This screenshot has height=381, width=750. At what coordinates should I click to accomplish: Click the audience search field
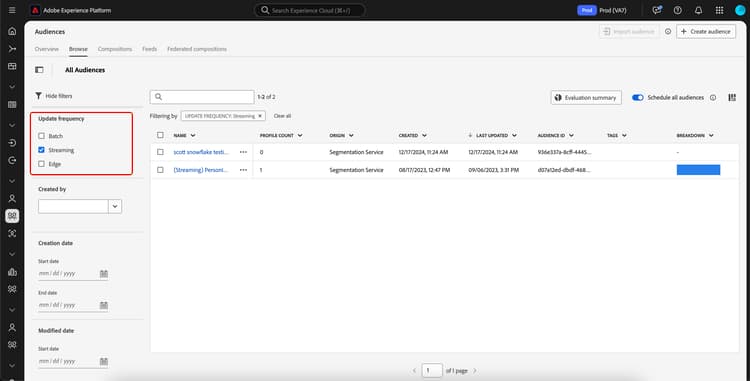[x=202, y=97]
